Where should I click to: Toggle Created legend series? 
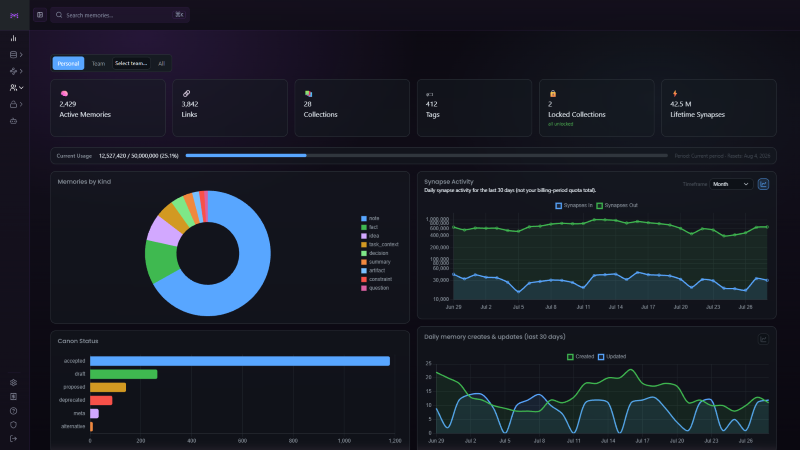(581, 357)
